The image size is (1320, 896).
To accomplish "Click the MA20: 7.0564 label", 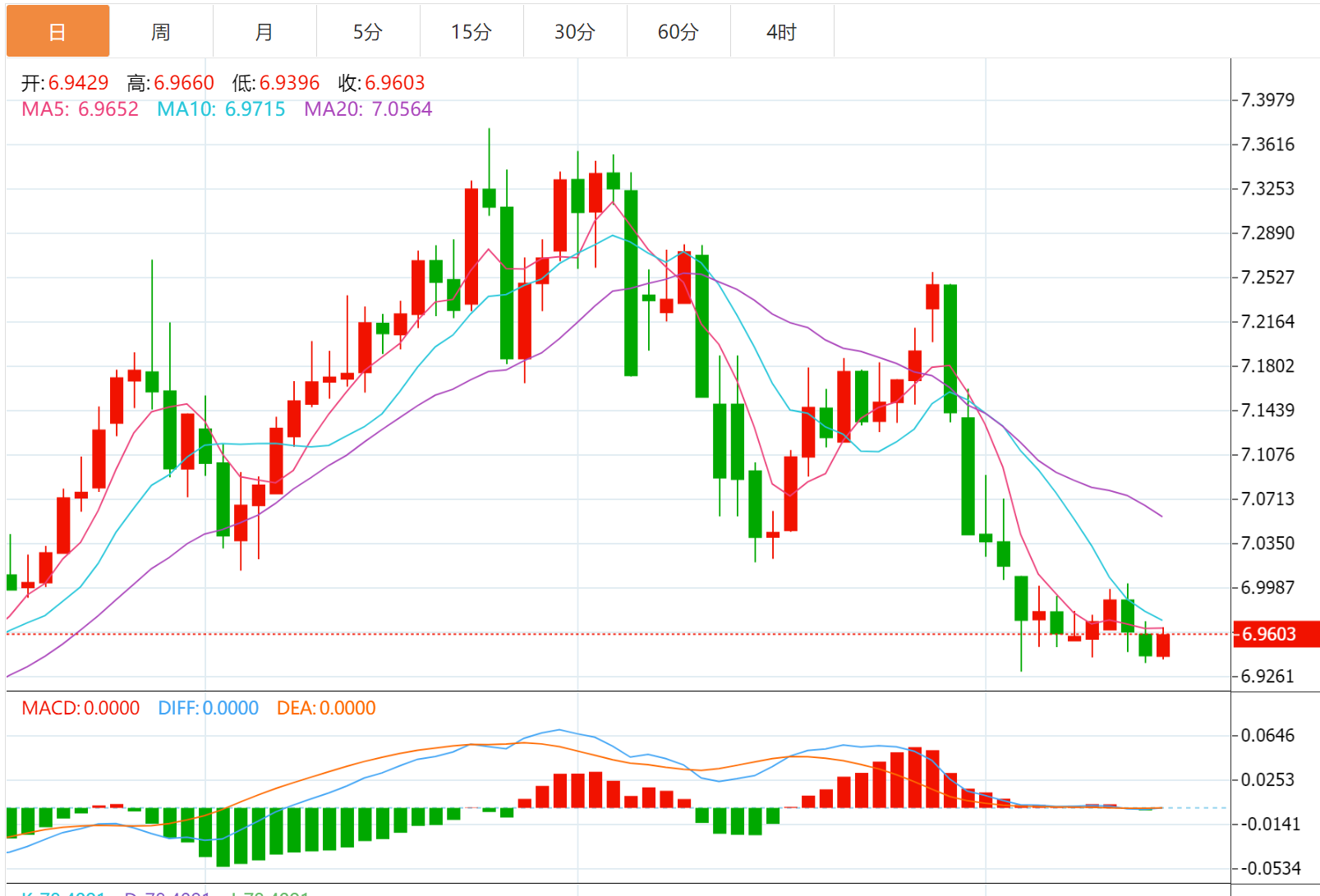I will [368, 109].
